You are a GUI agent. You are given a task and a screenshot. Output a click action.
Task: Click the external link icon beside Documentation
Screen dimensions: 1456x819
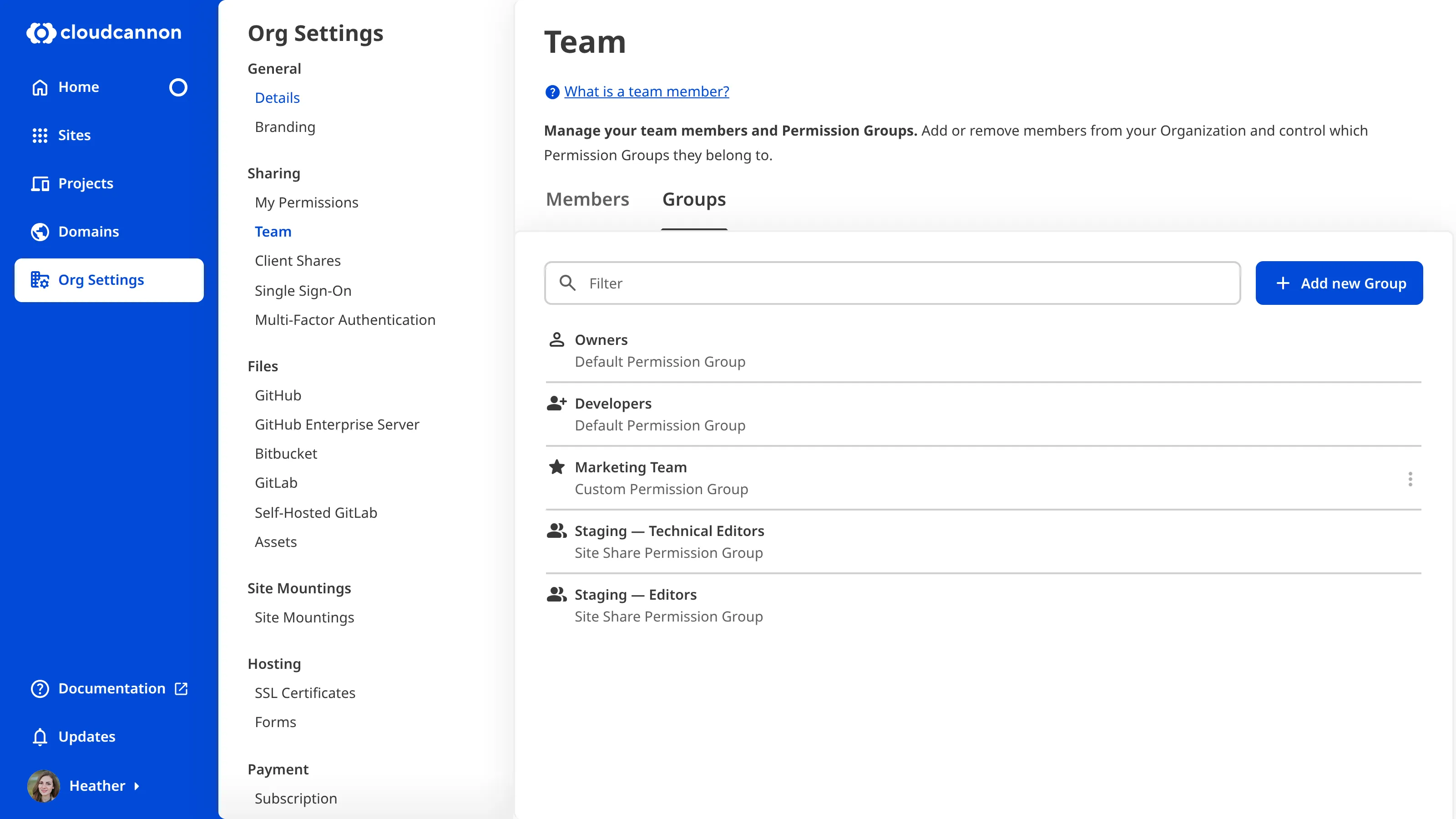[181, 688]
